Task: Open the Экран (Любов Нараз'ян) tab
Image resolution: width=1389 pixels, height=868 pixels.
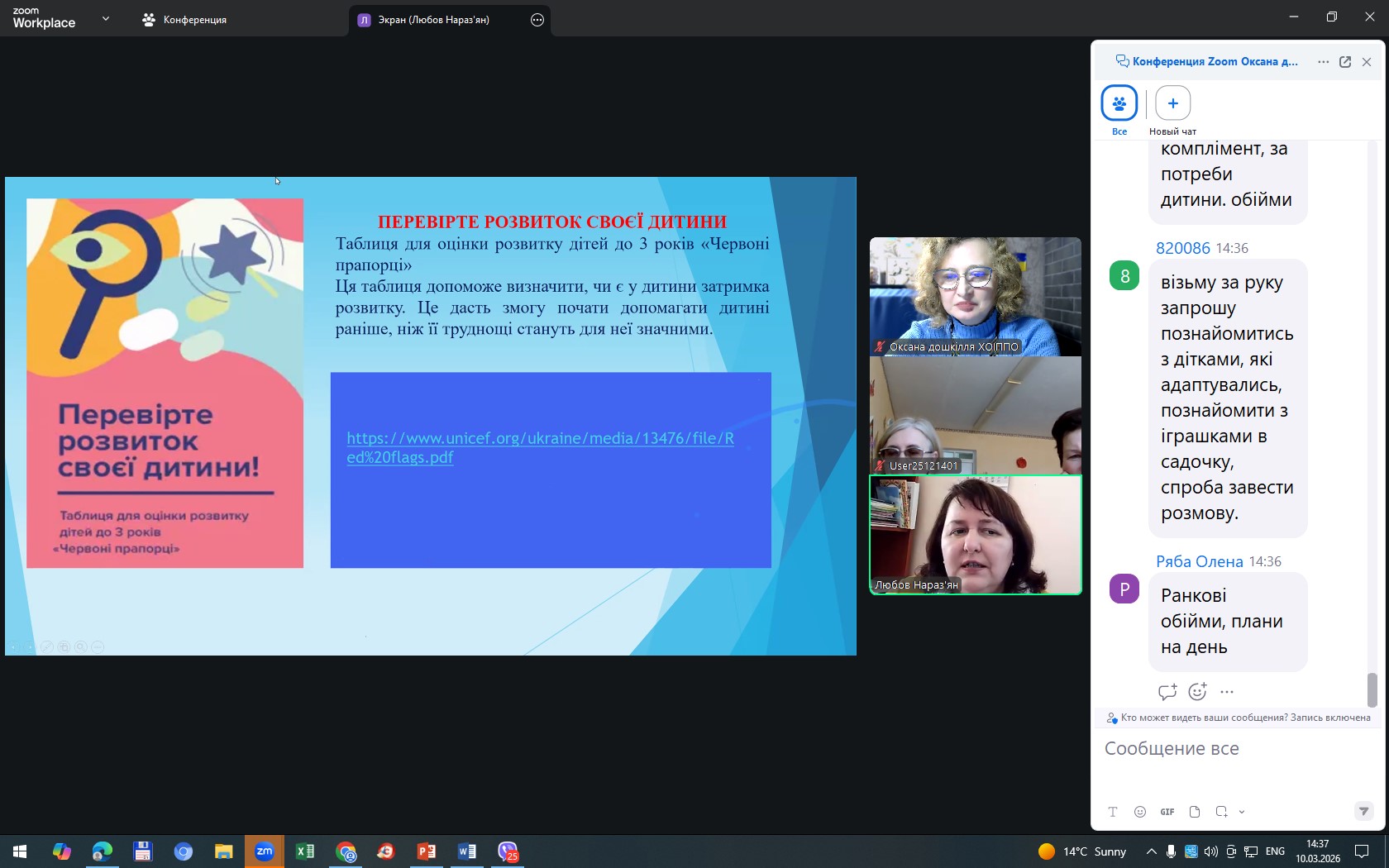Action: pyautogui.click(x=434, y=20)
